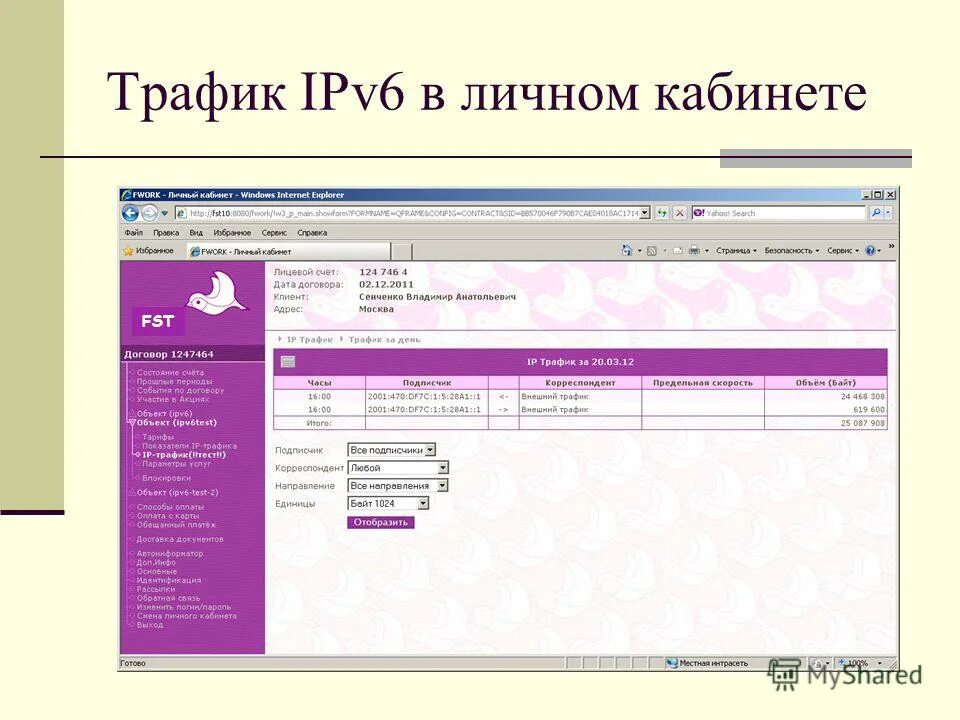The width and height of the screenshot is (960, 720).
Task: Collapse the Объект (ipv6test) tree branch
Action: pos(132,422)
